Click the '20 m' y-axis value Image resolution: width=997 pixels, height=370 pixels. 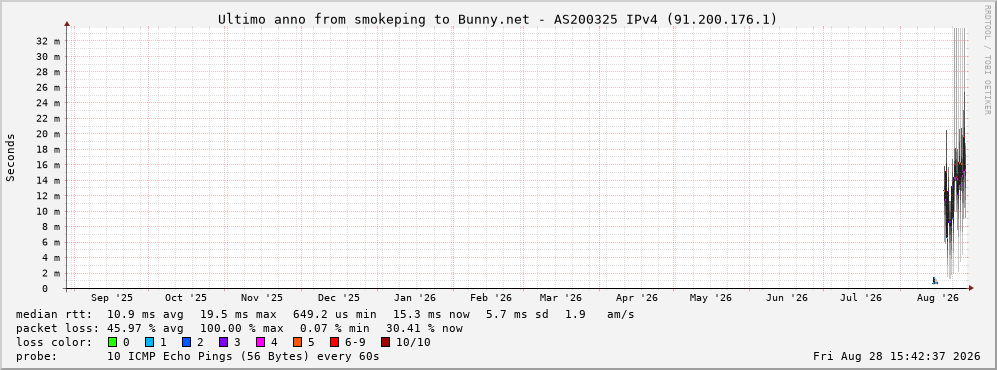48,134
